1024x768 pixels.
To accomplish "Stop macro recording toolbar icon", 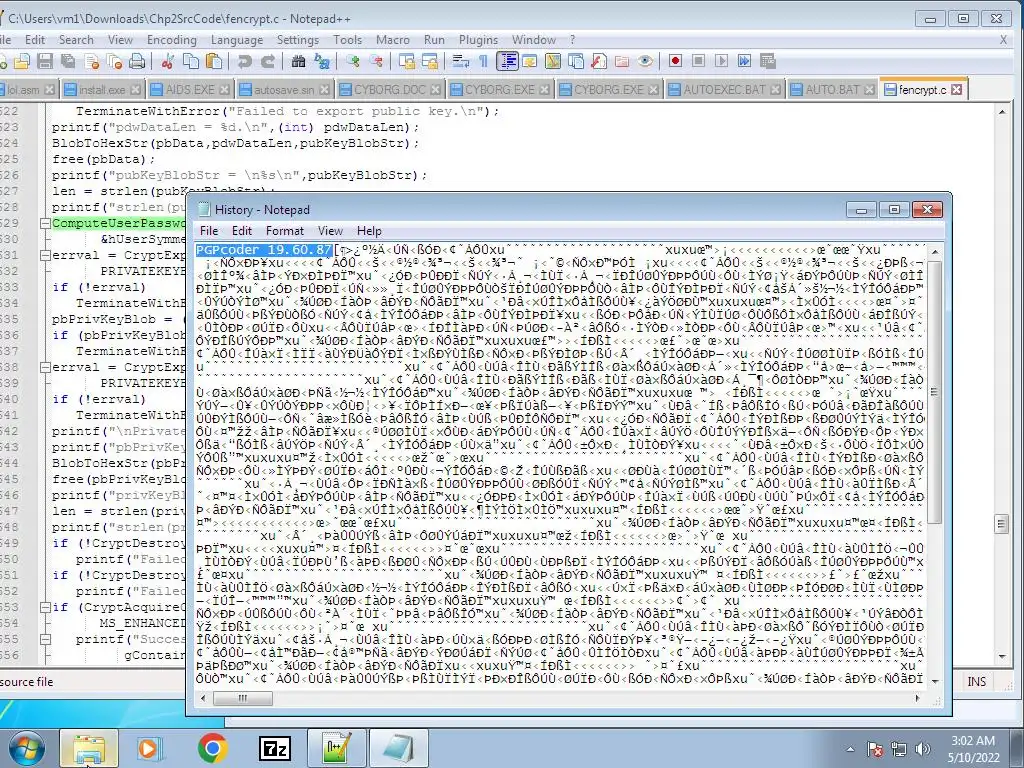I will pos(698,61).
